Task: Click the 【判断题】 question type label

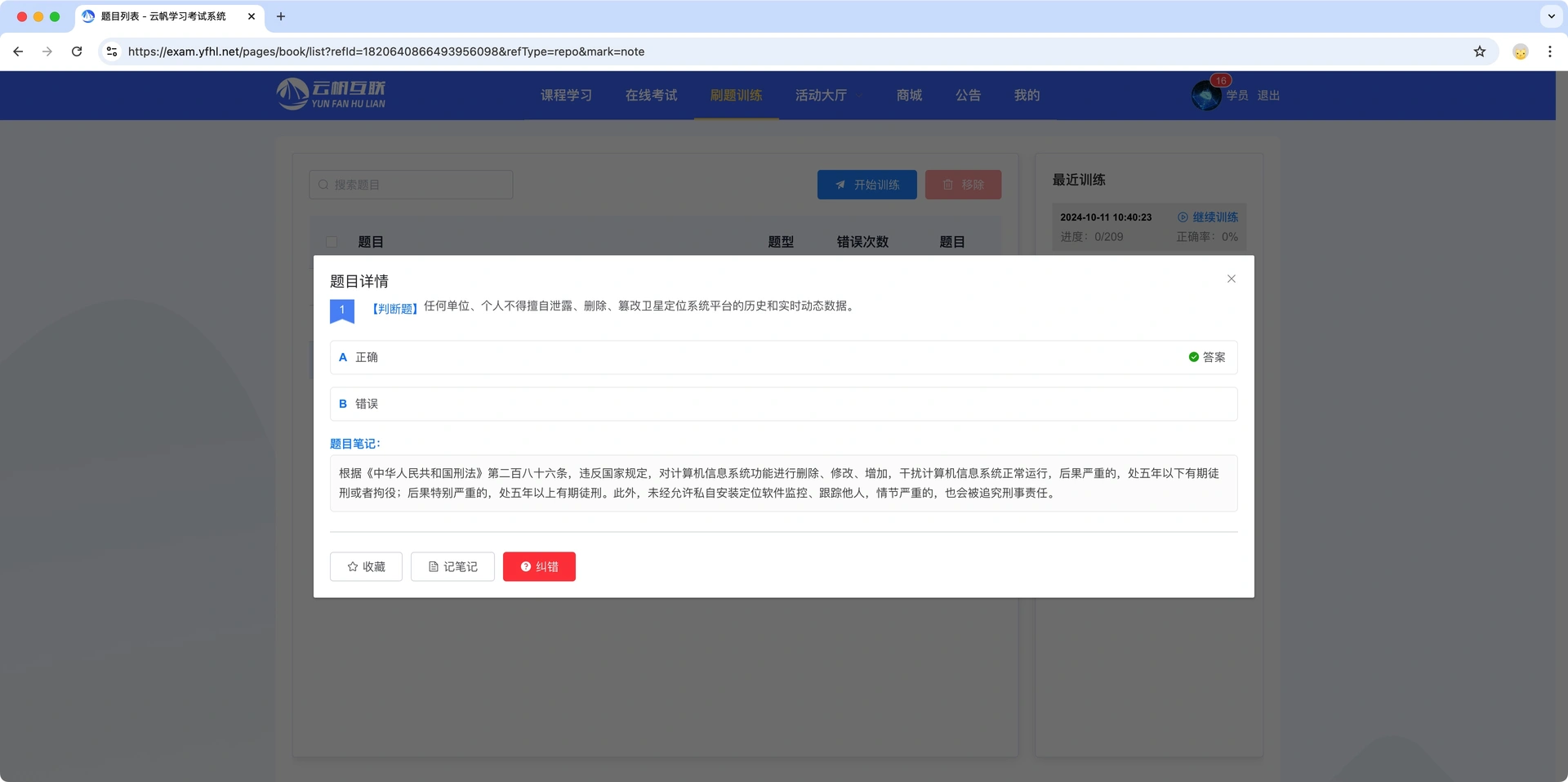Action: tap(394, 308)
